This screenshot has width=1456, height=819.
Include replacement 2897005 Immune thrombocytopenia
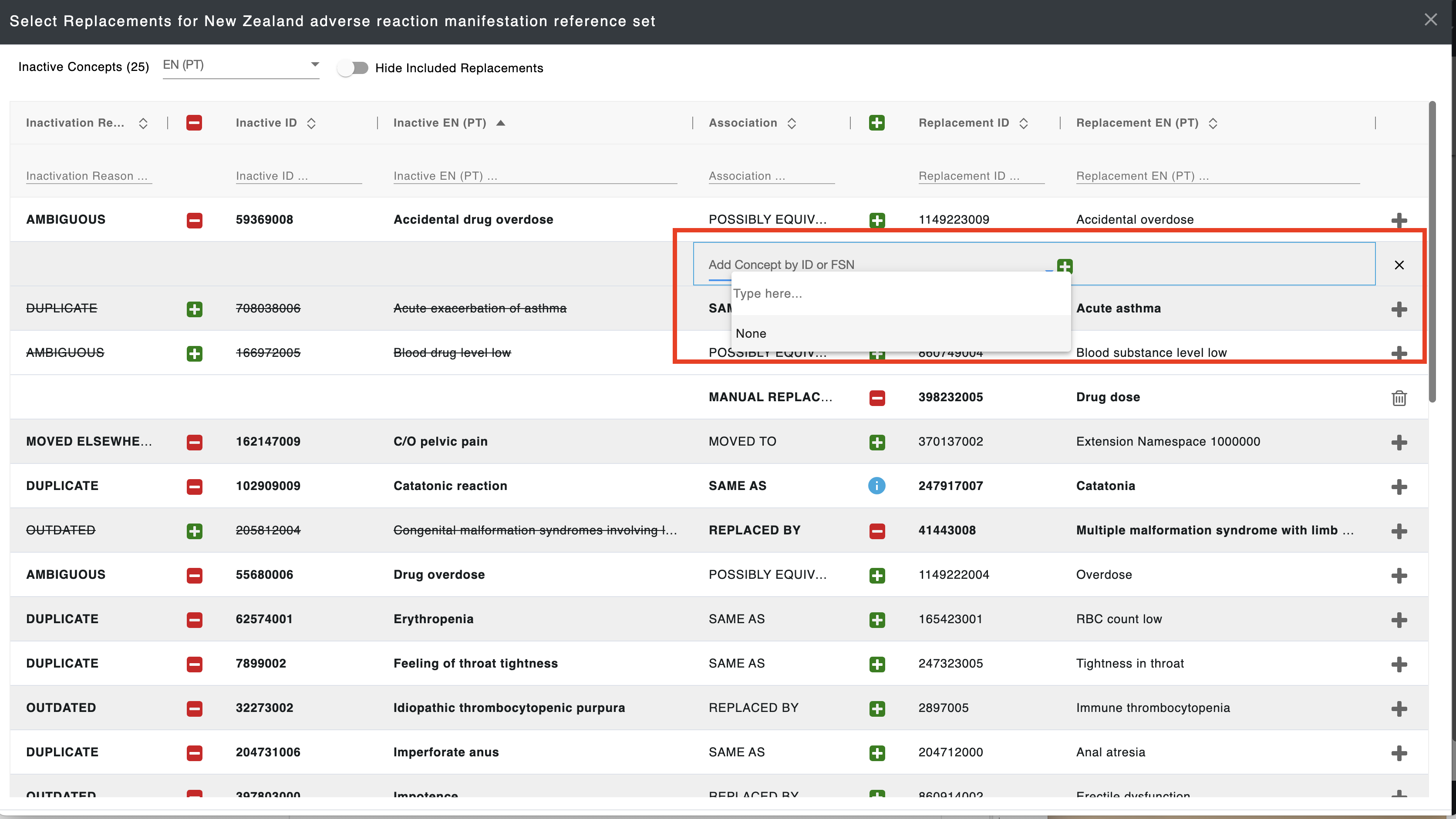[877, 708]
